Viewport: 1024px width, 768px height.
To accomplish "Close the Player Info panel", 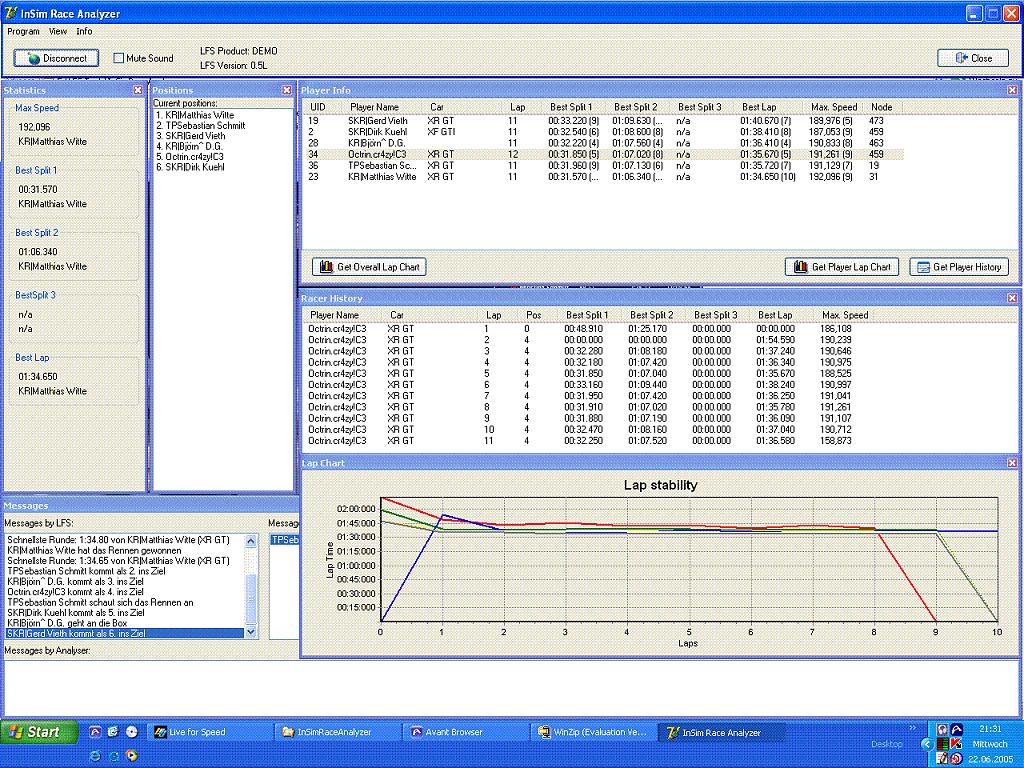I will point(1012,90).
